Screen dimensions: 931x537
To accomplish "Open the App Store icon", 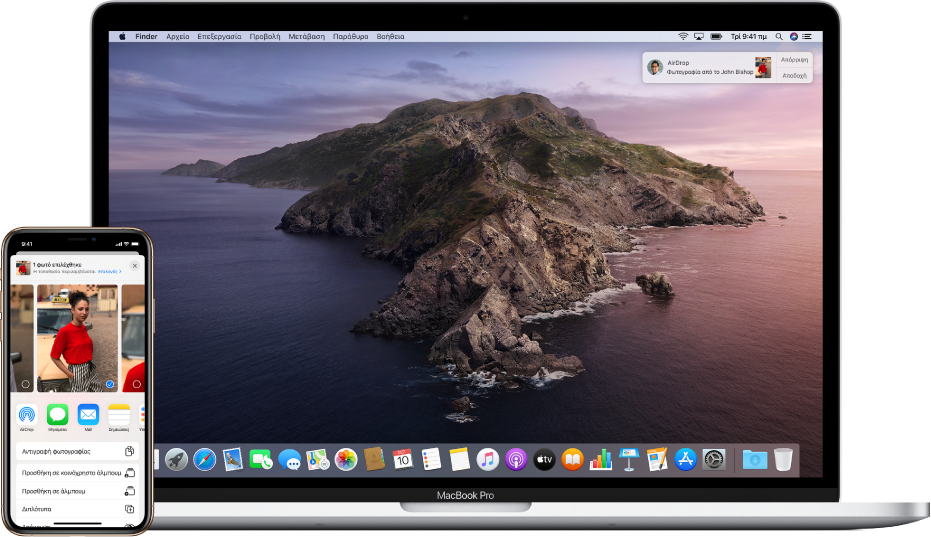I will pos(685,459).
